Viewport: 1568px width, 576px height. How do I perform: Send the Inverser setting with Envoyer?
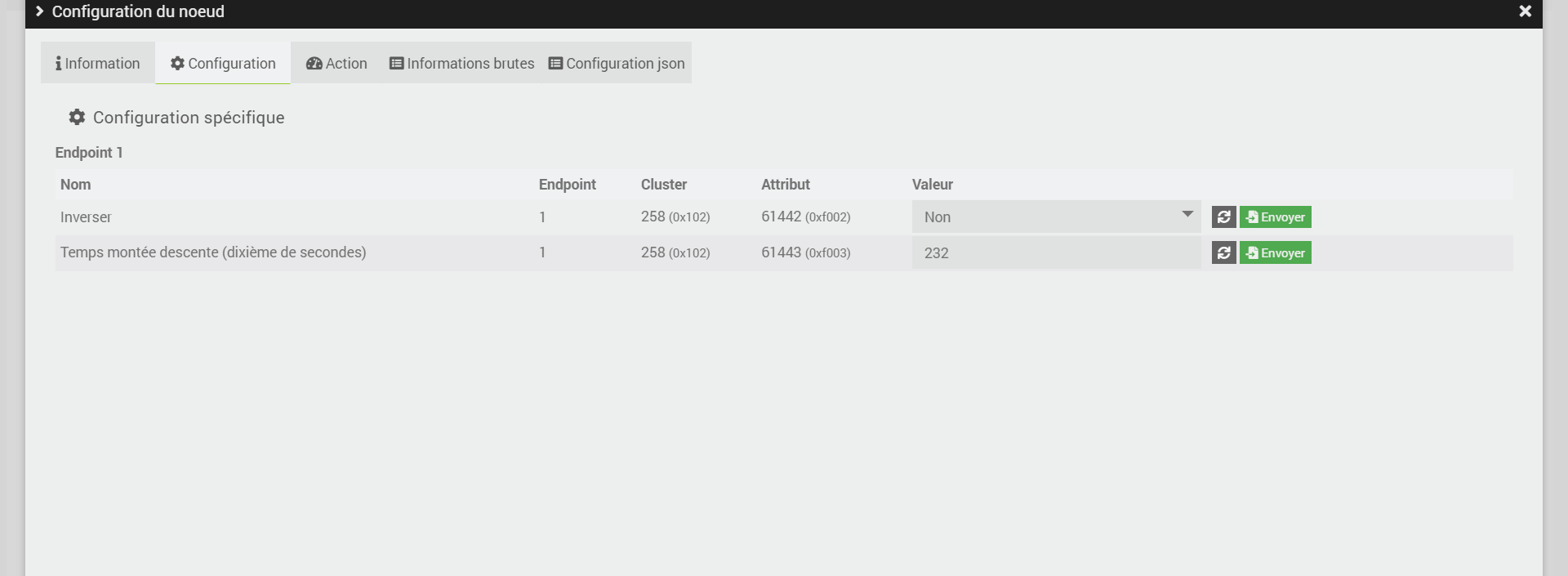coord(1275,217)
